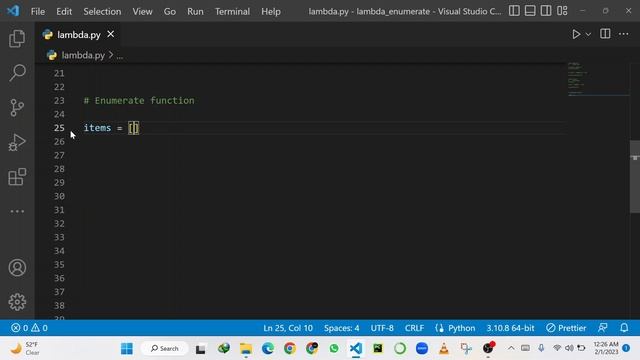The width and height of the screenshot is (640, 360).
Task: Open the Terminal menu
Action: [x=232, y=11]
